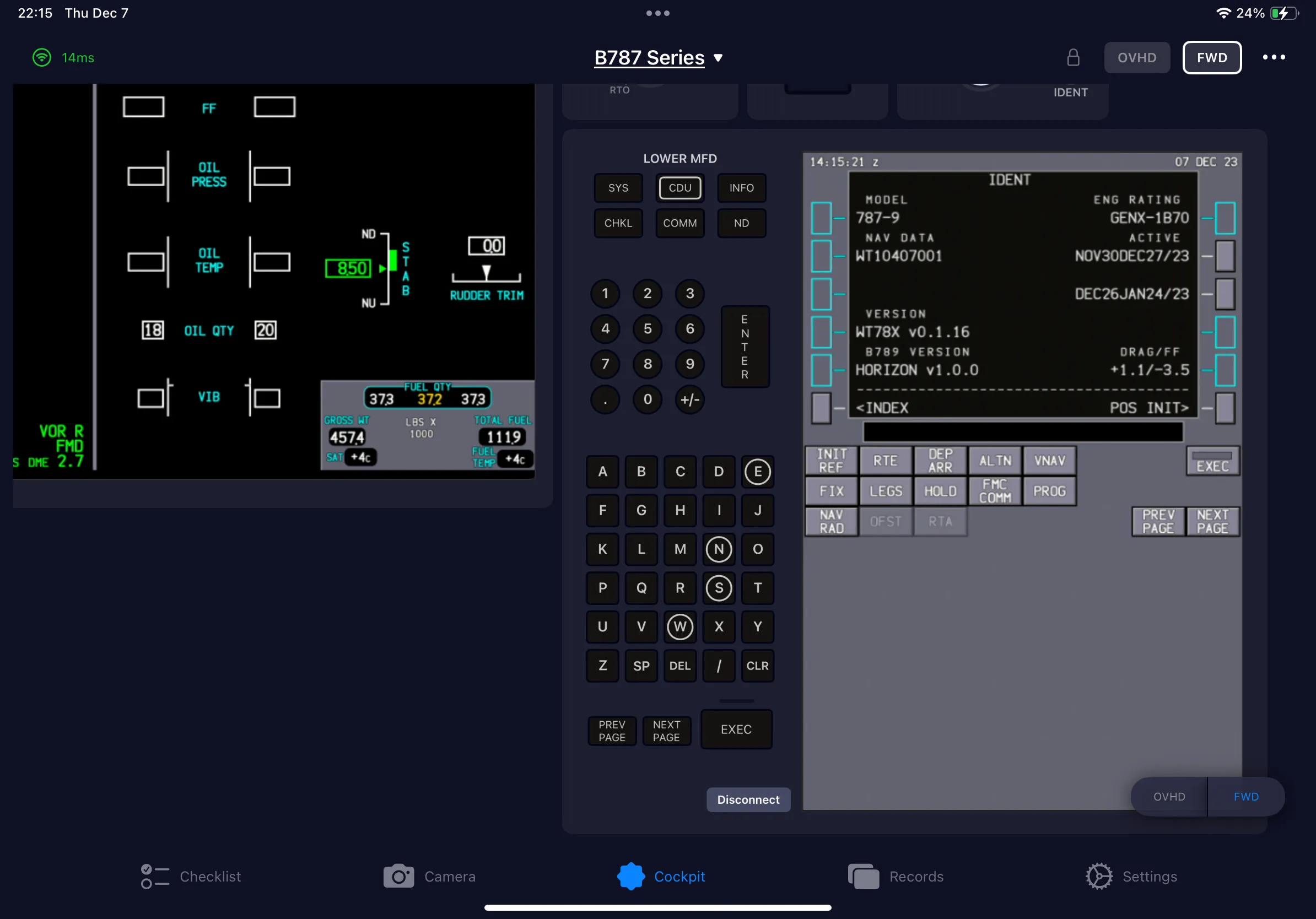Open FIX page on CDU

(x=831, y=491)
